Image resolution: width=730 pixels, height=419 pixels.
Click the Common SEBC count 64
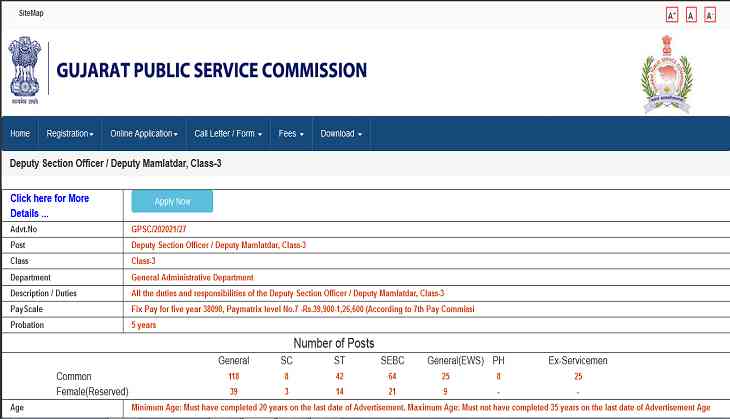pos(392,376)
